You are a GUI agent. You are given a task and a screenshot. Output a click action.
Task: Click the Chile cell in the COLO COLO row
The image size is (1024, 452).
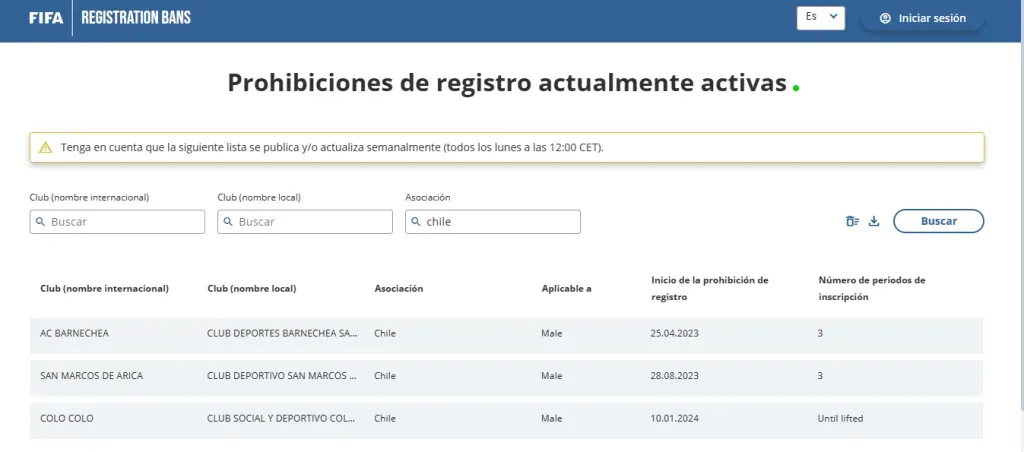(385, 418)
